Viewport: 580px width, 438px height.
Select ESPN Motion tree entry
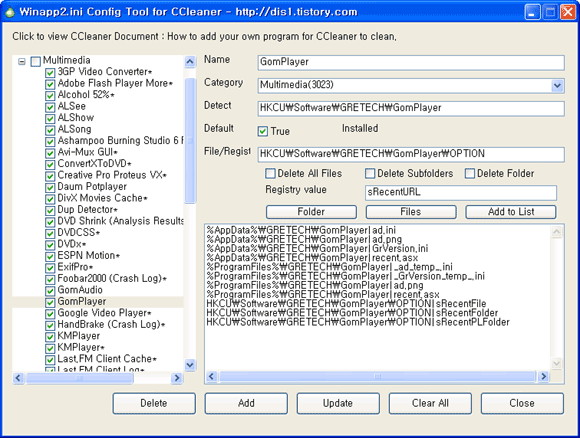click(88, 255)
